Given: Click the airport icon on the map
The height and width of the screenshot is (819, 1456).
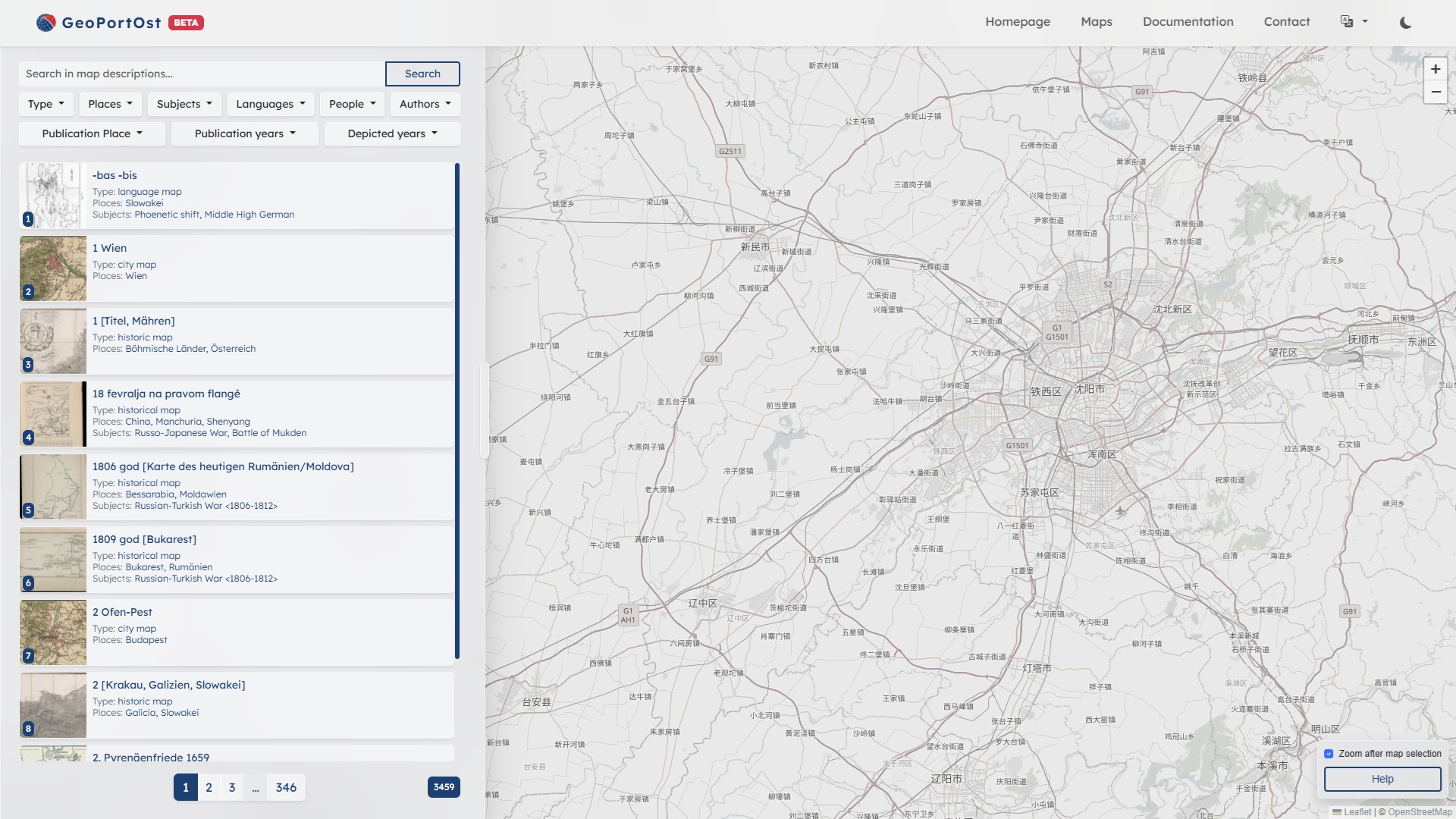Looking at the screenshot, I should (x=1120, y=510).
